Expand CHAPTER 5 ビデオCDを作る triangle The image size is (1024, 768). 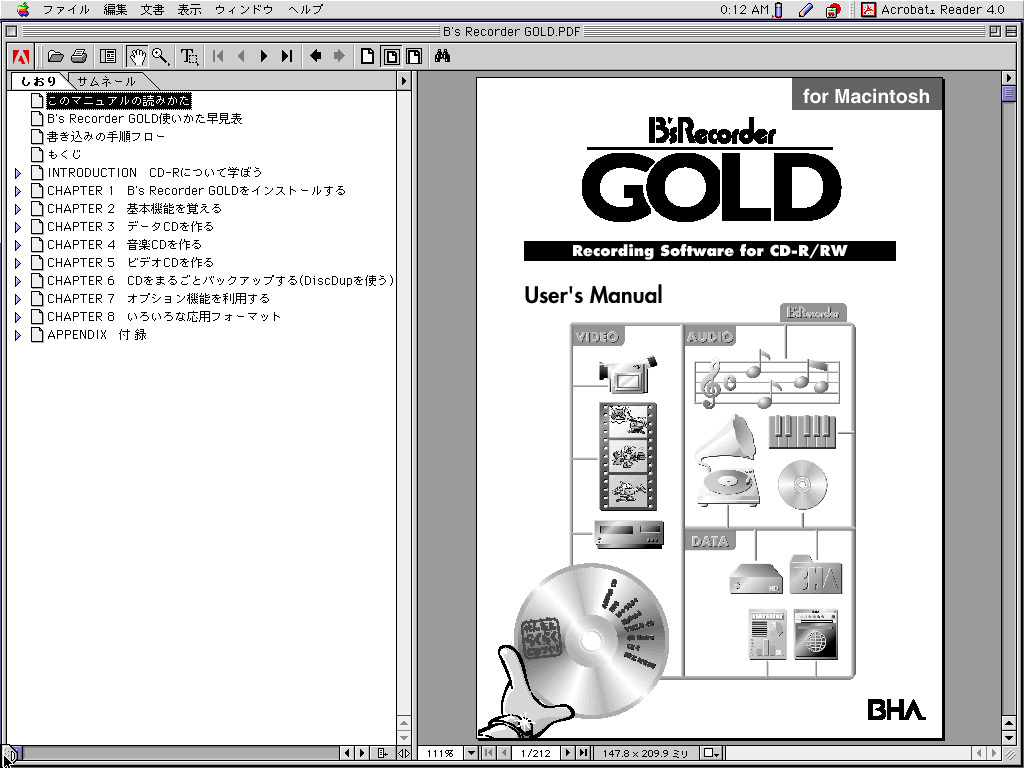click(18, 263)
